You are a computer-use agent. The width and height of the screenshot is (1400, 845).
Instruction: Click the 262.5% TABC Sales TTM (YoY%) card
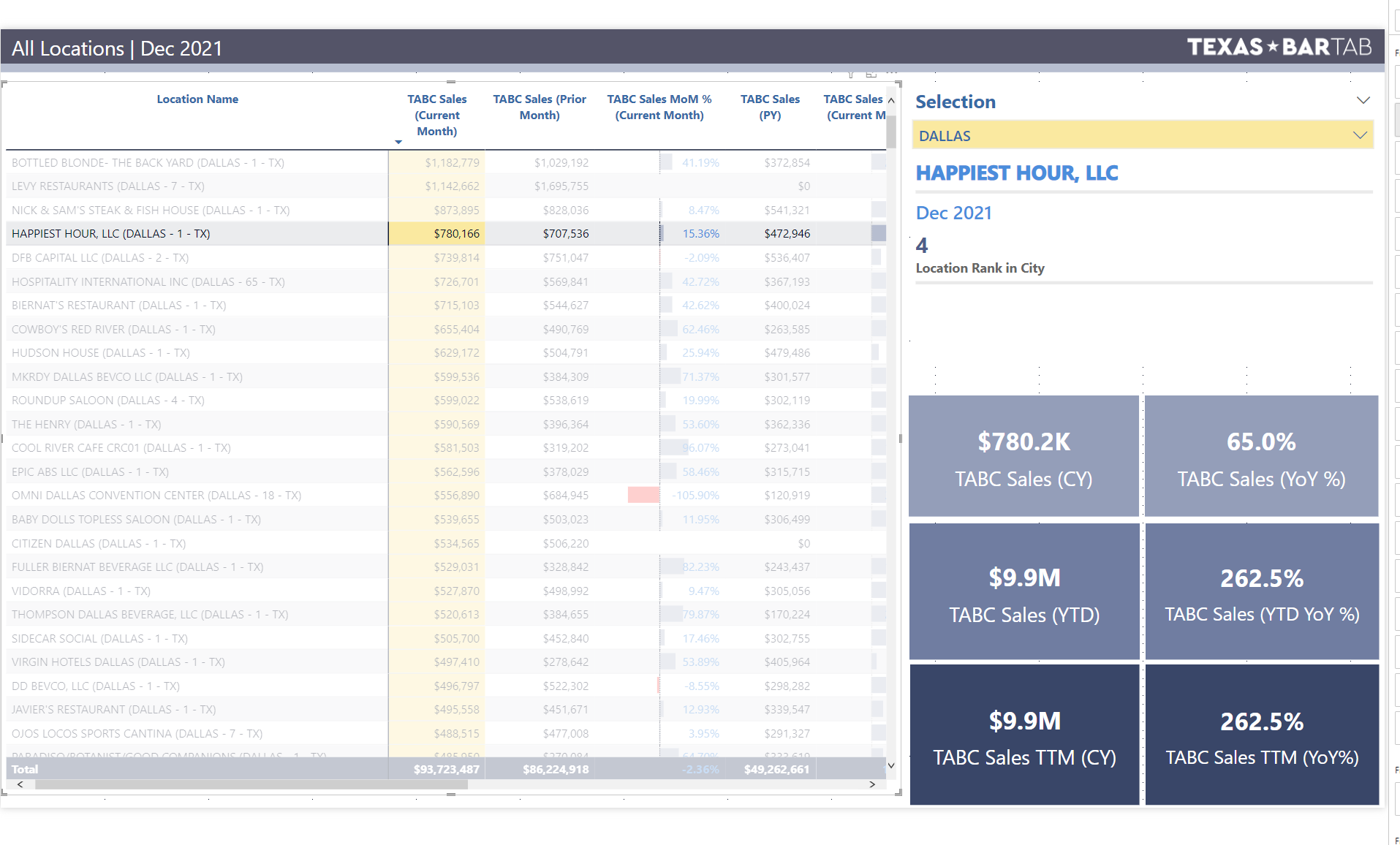[x=1261, y=735]
